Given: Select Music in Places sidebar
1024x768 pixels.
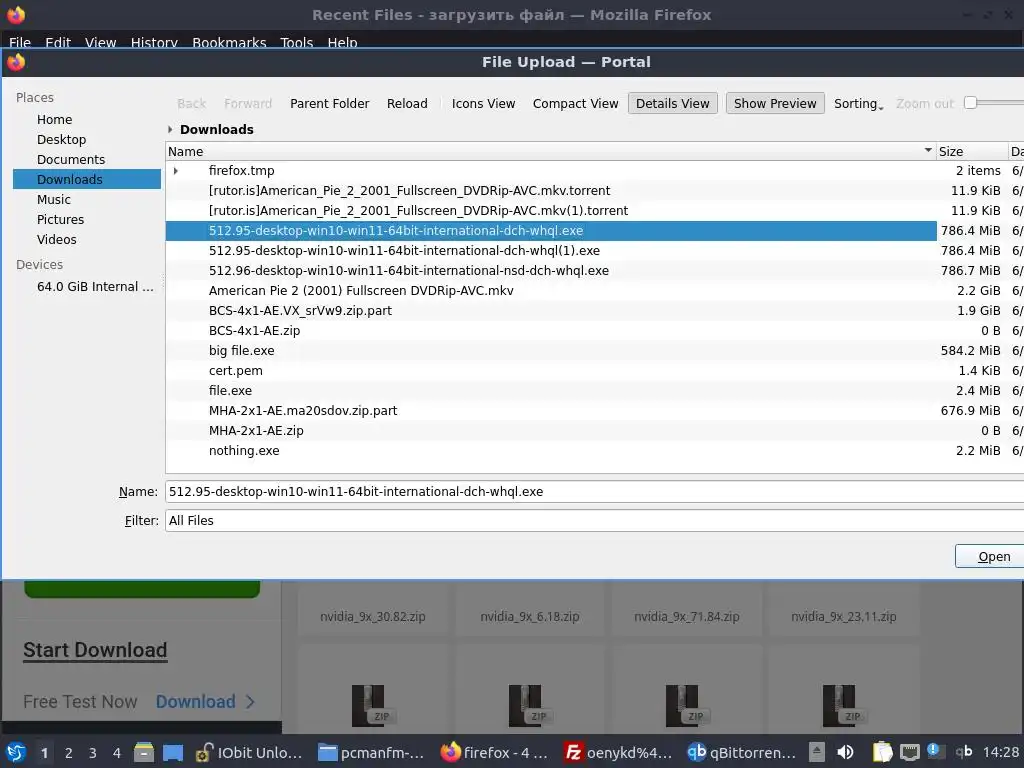Looking at the screenshot, I should tap(87, 199).
